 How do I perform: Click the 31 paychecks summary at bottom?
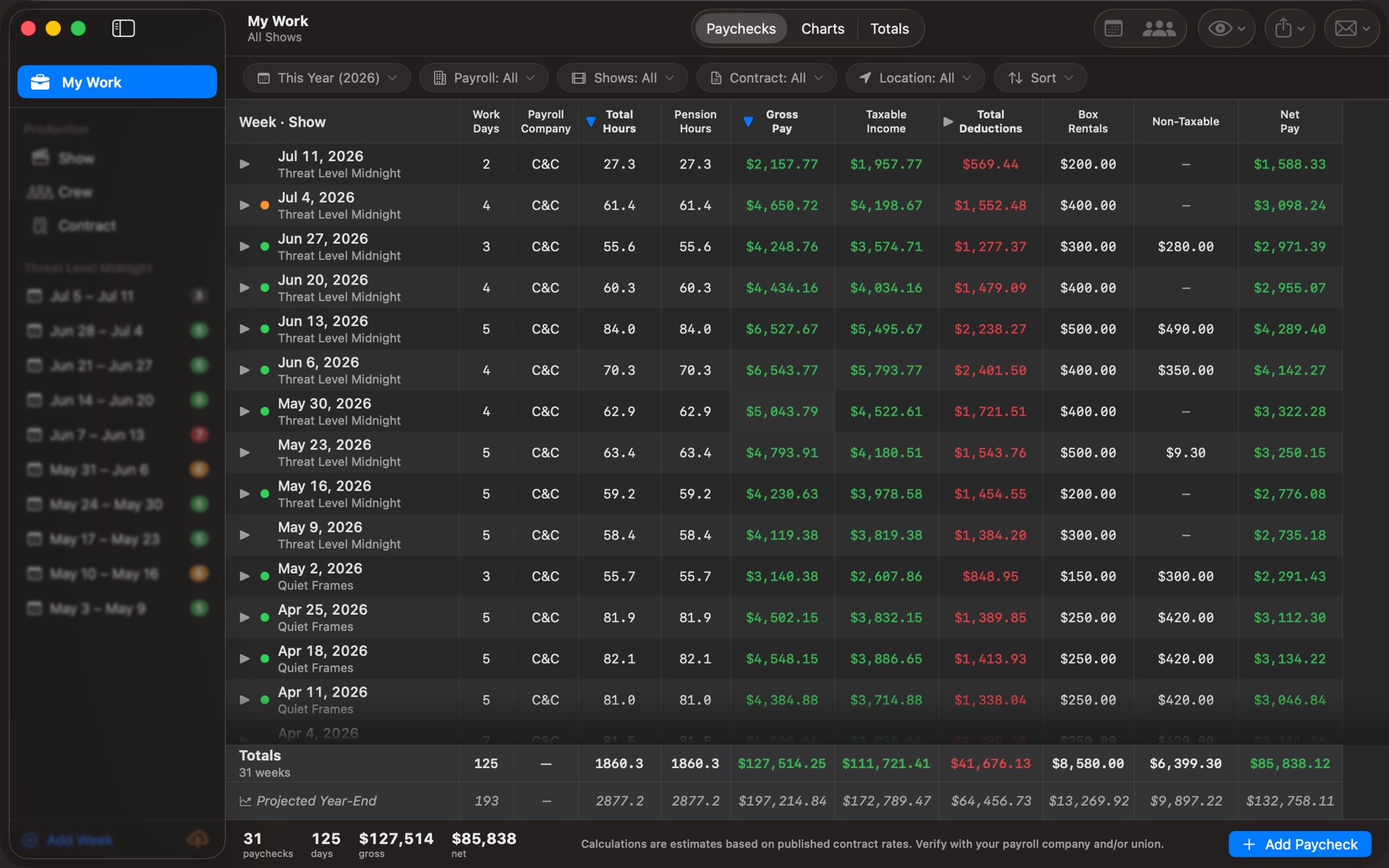[x=268, y=844]
